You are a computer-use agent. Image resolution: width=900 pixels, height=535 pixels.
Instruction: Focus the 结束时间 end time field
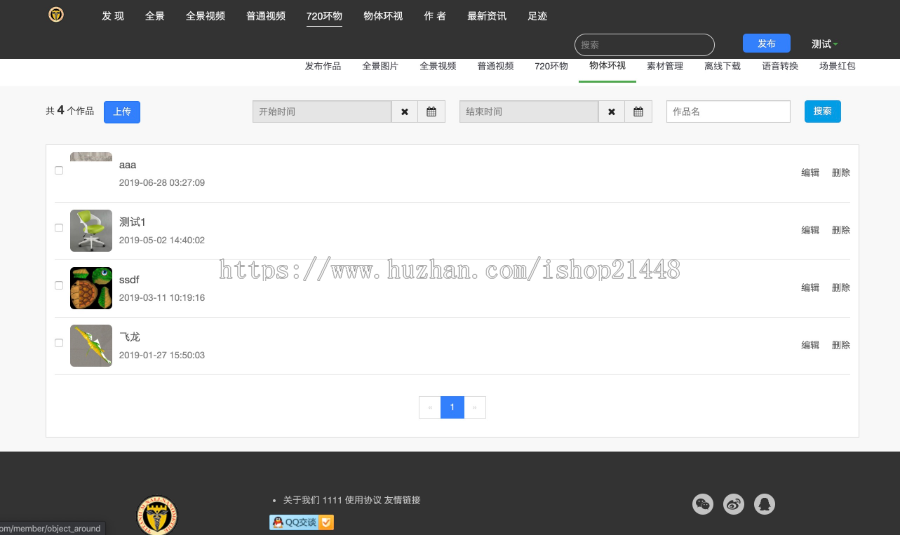tap(529, 112)
